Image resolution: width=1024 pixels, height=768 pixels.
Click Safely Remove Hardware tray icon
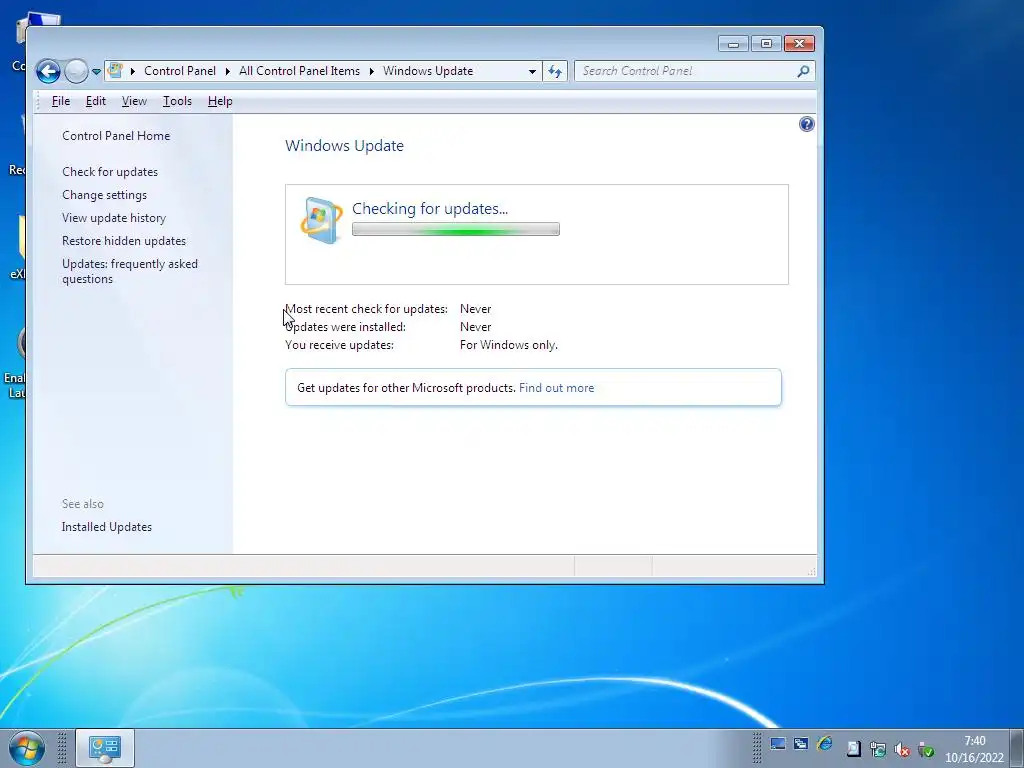[x=926, y=750]
